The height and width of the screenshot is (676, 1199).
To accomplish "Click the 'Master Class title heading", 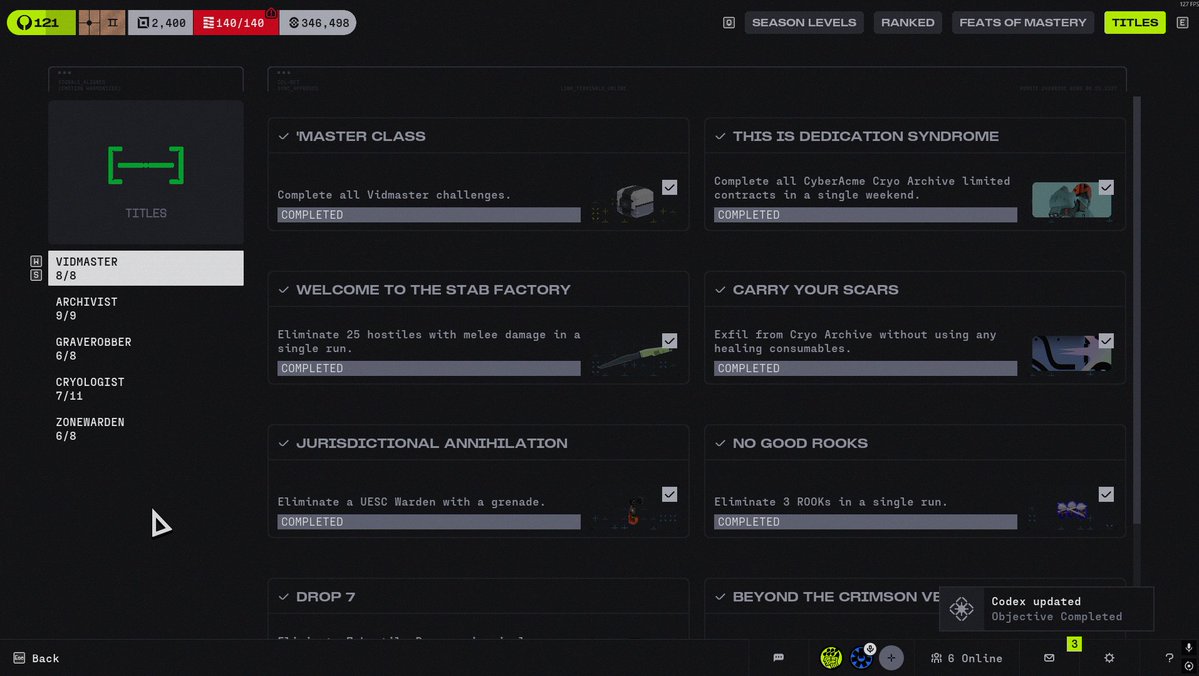I will [x=361, y=136].
